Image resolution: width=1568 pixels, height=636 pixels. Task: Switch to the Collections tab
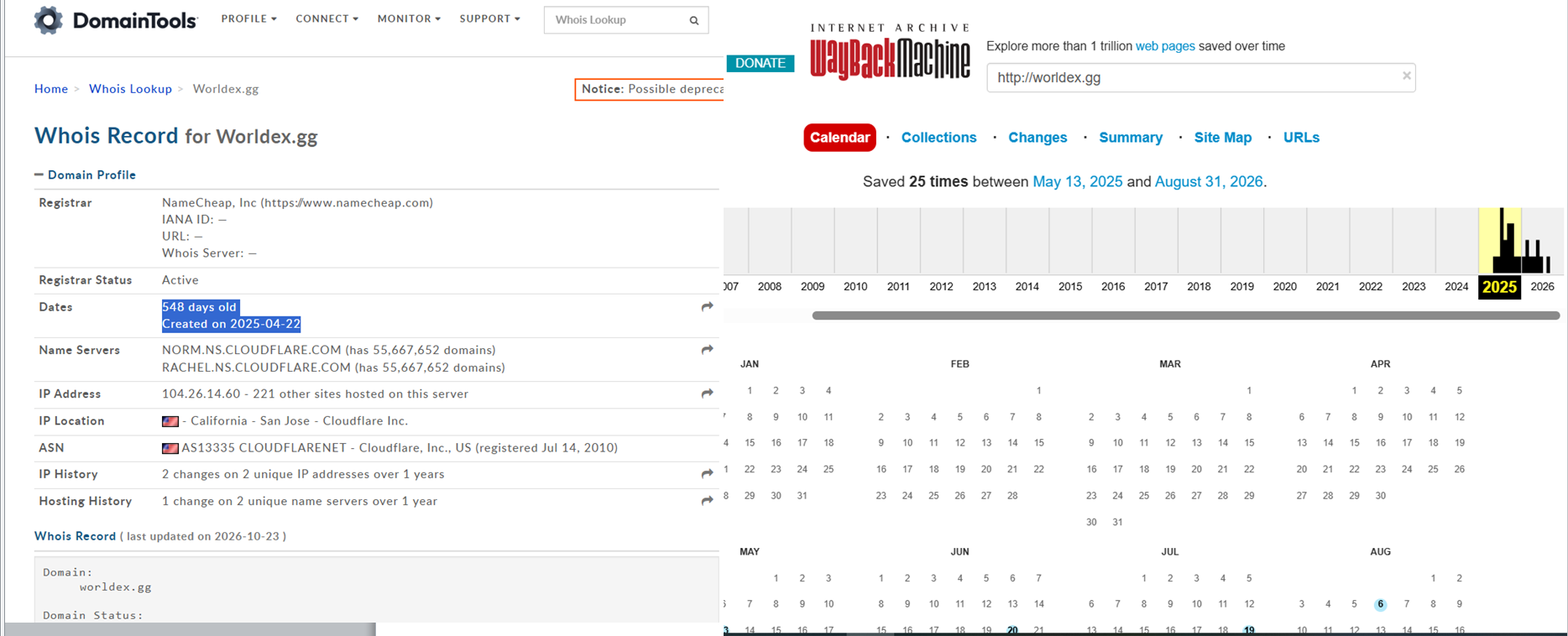938,138
